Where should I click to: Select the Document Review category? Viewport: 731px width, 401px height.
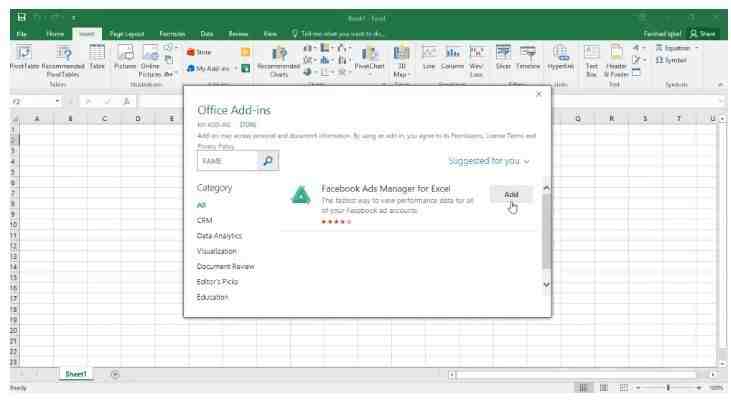226,266
